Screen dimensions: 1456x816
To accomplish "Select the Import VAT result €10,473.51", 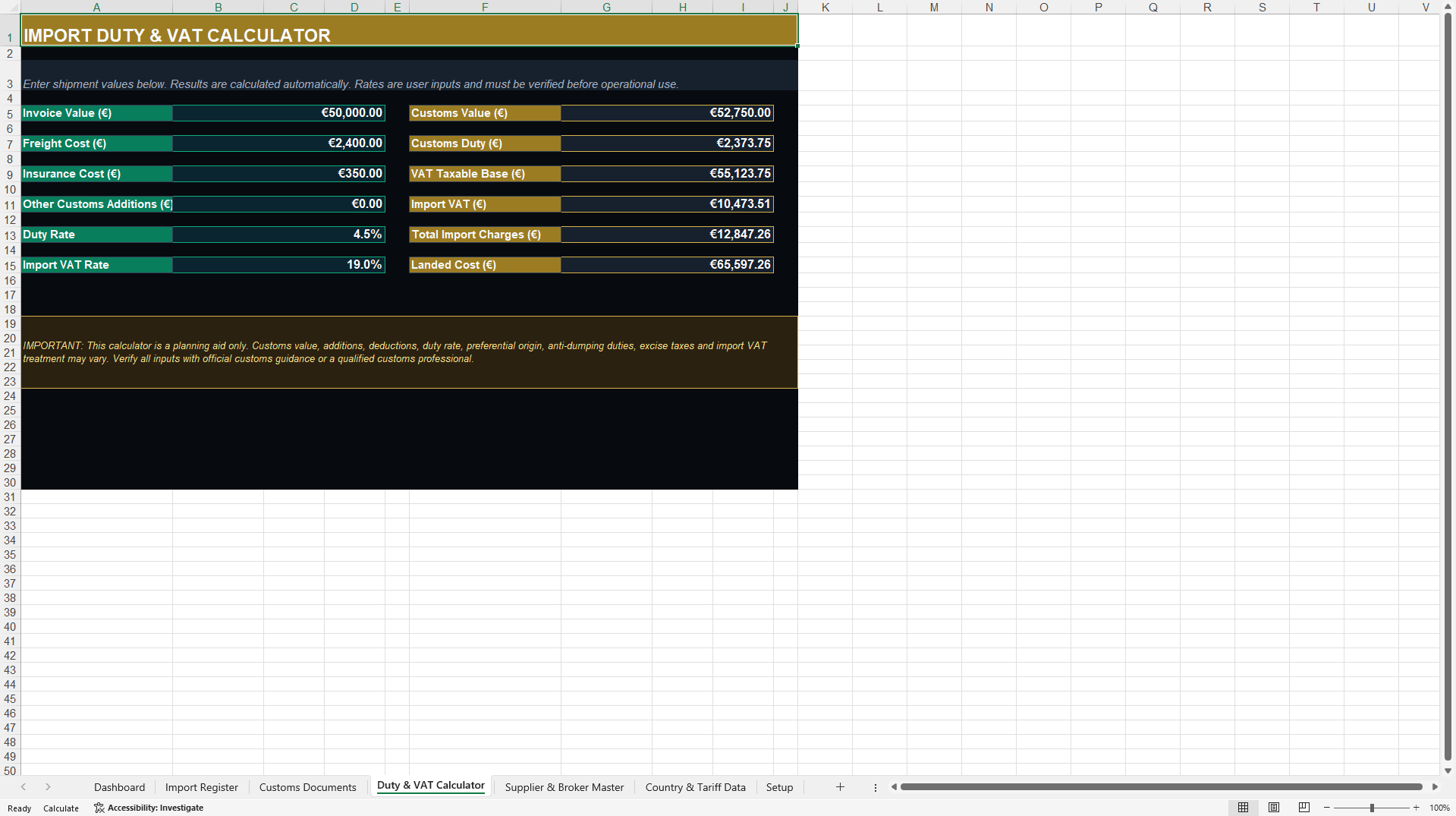I will point(667,204).
